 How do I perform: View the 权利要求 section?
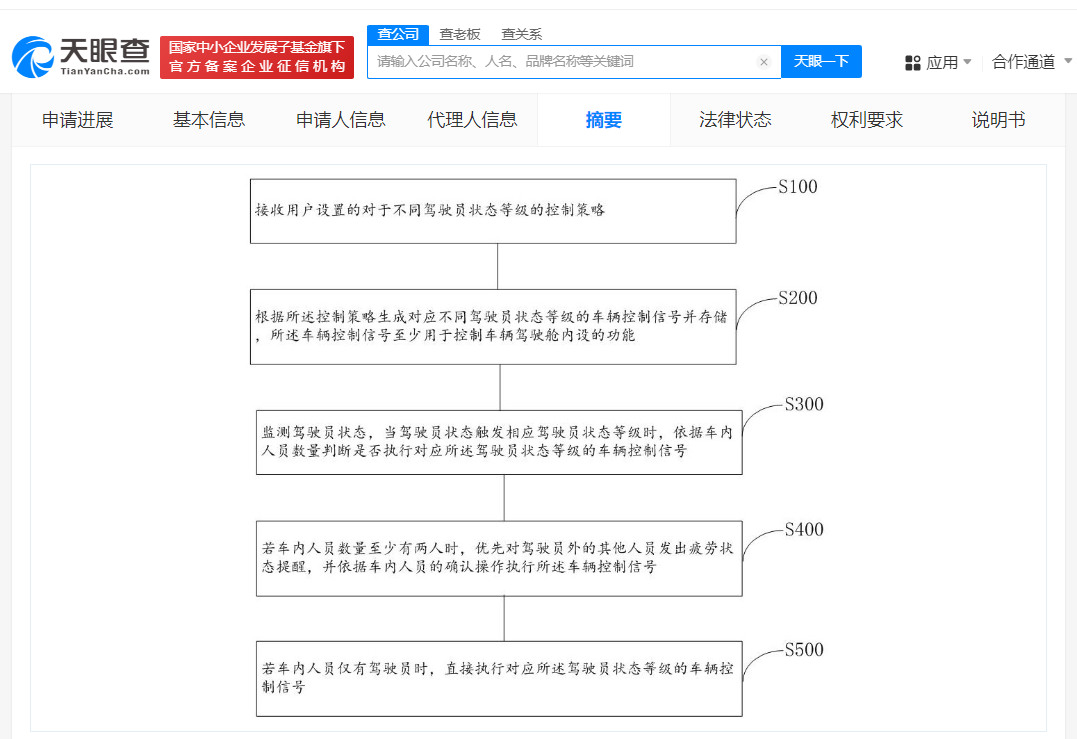pyautogui.click(x=866, y=119)
